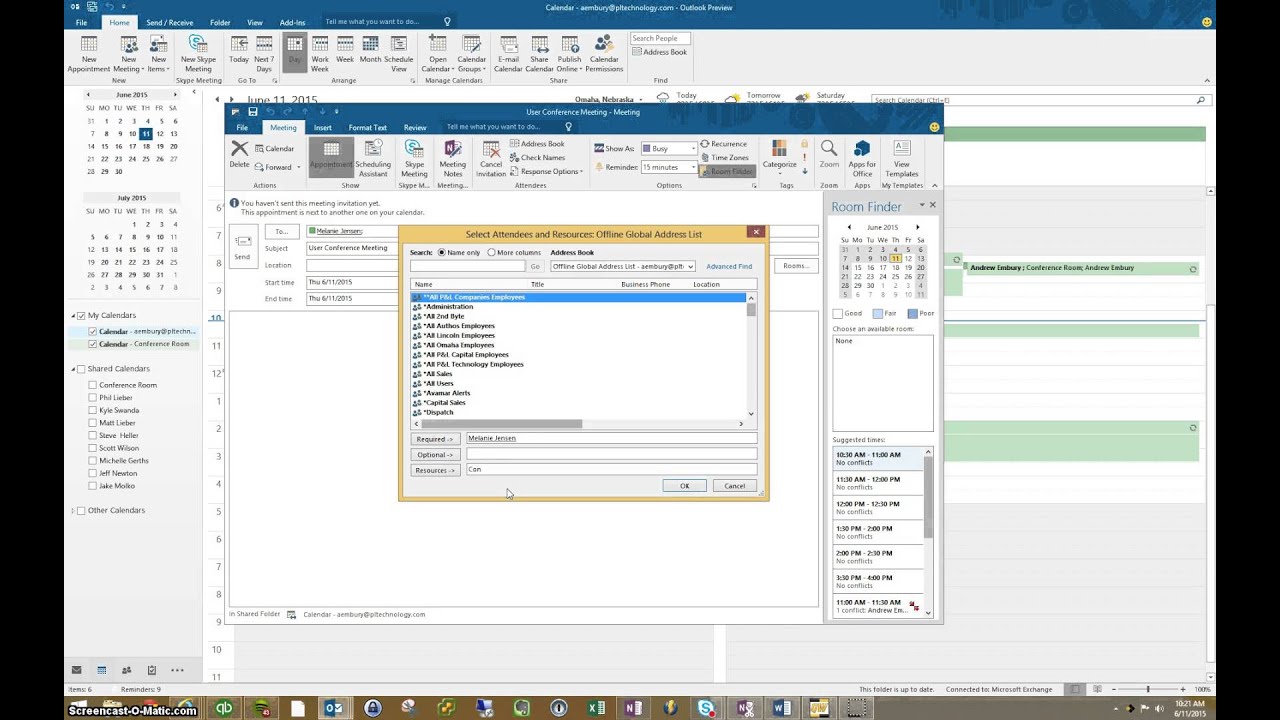Expand the Other Calendars group
The width and height of the screenshot is (1280, 720).
(73, 511)
